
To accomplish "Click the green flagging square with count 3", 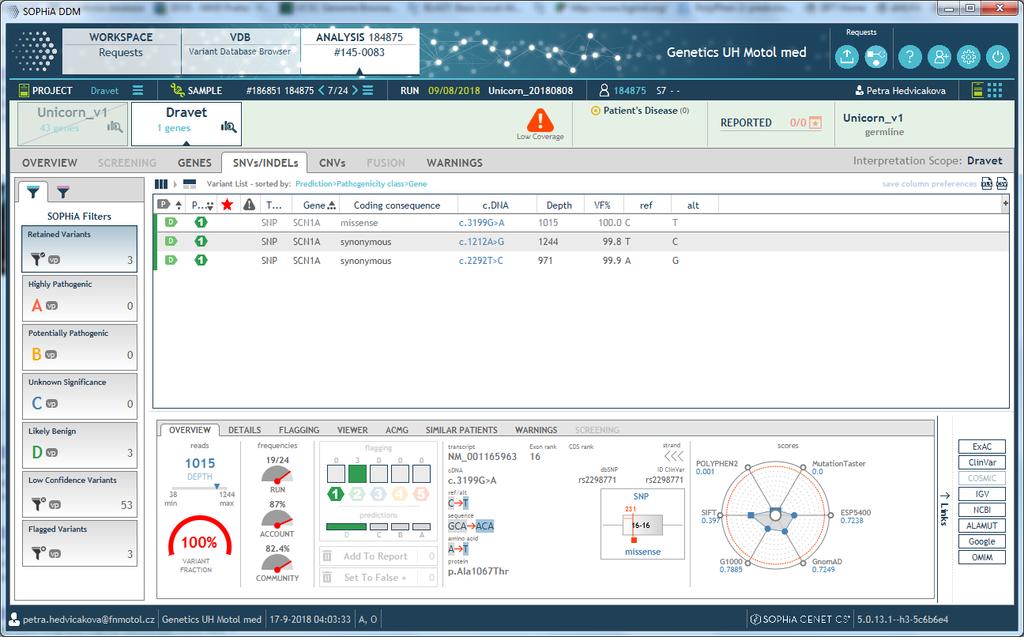I will point(357,474).
